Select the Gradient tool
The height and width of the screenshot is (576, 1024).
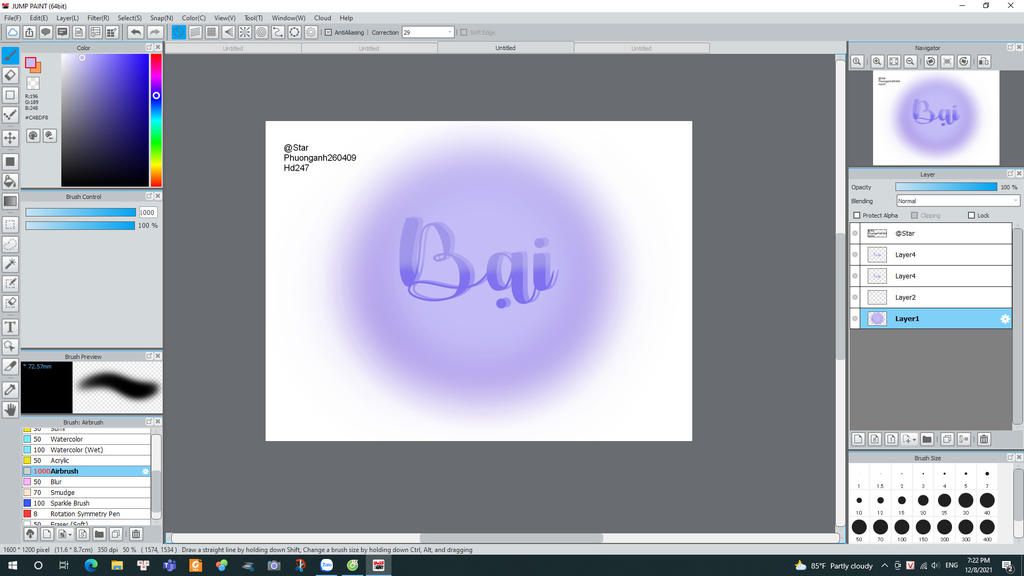(10, 201)
